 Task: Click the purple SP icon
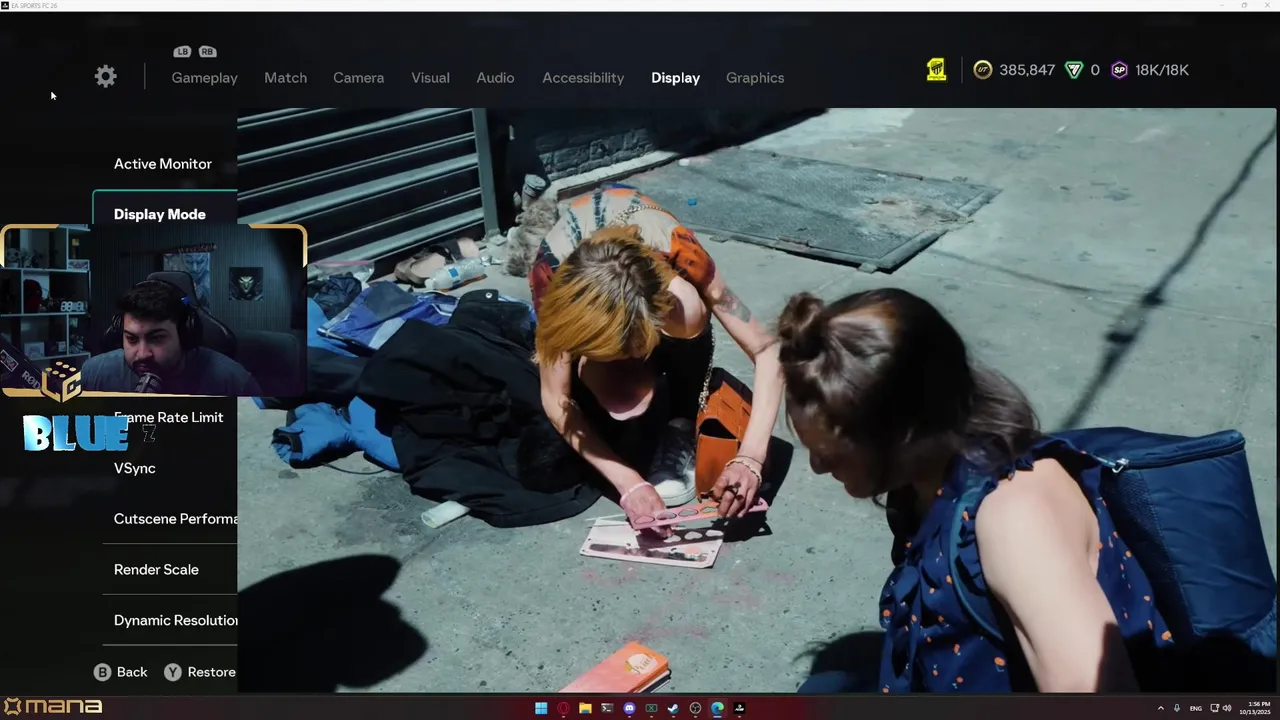click(x=1119, y=70)
